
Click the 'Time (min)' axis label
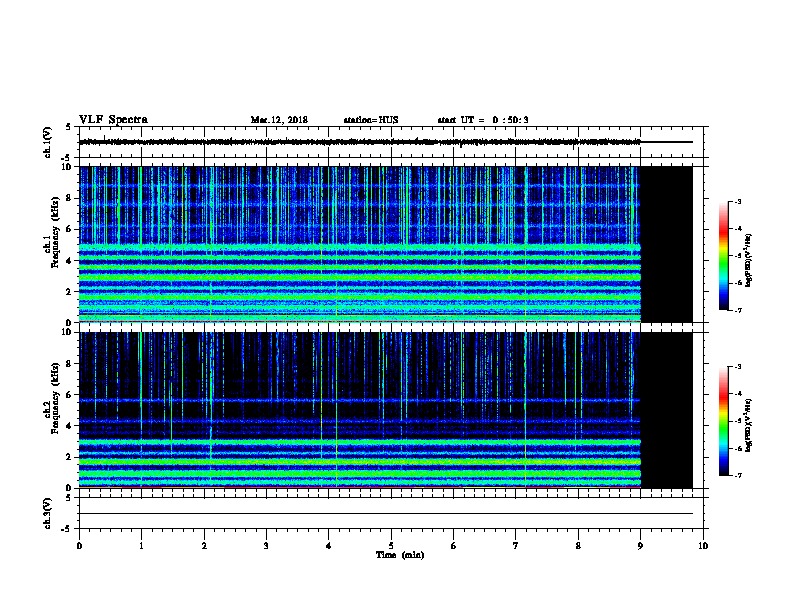point(400,555)
